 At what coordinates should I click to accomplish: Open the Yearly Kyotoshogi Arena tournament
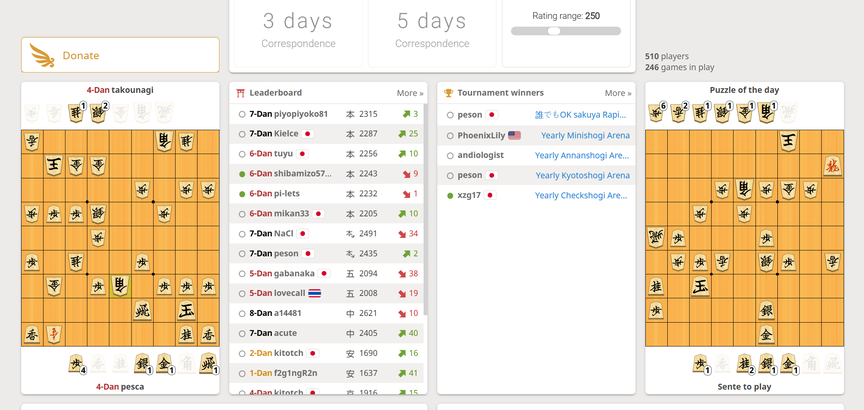coord(582,175)
